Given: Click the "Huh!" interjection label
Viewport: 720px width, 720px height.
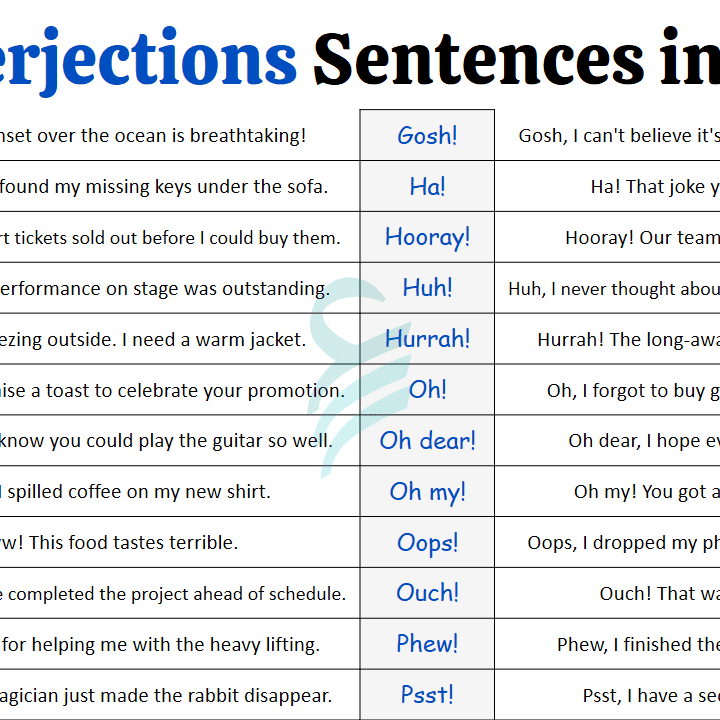Looking at the screenshot, I should coord(427,289).
